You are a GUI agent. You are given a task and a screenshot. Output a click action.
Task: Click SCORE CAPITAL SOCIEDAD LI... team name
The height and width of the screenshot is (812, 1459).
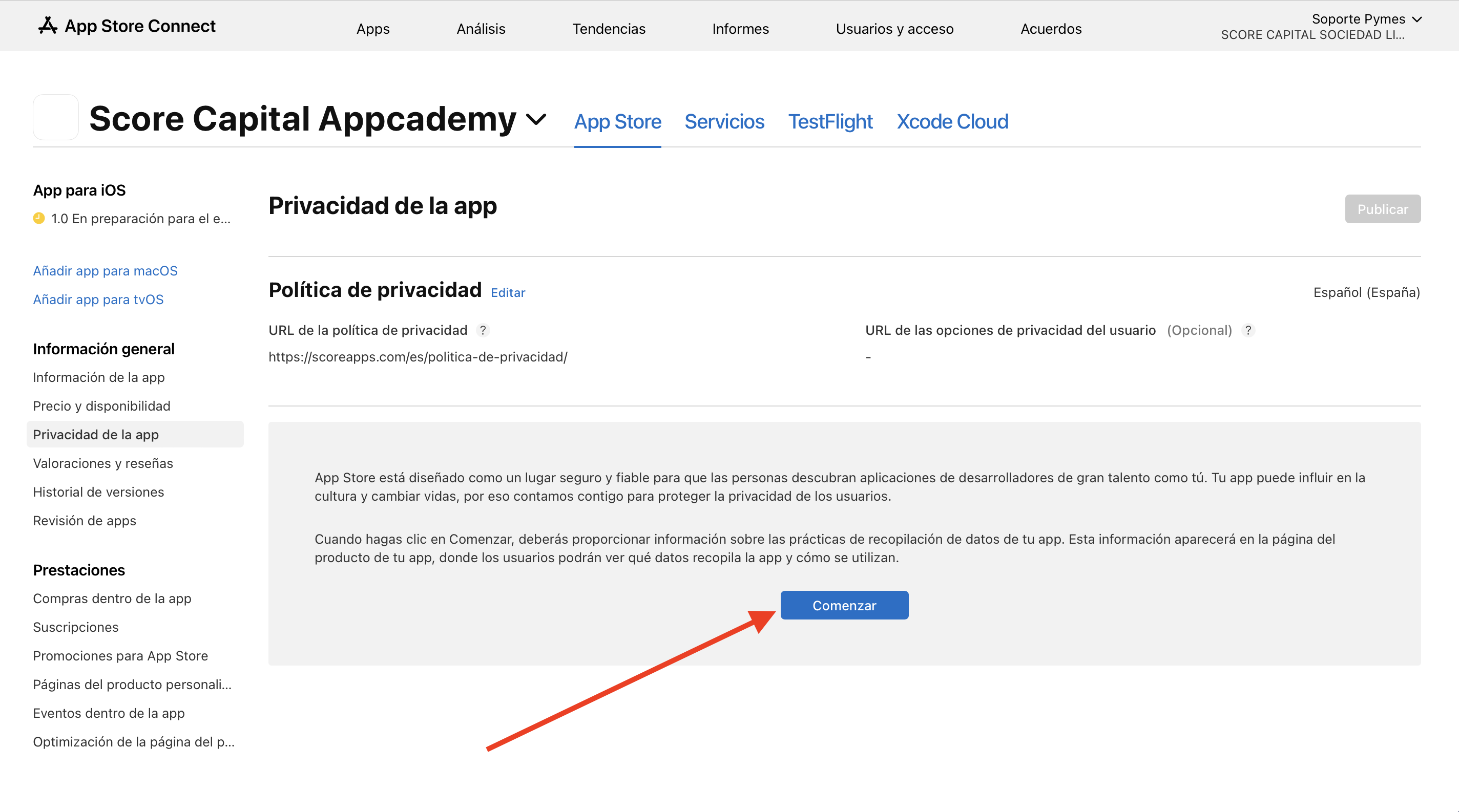[1312, 34]
